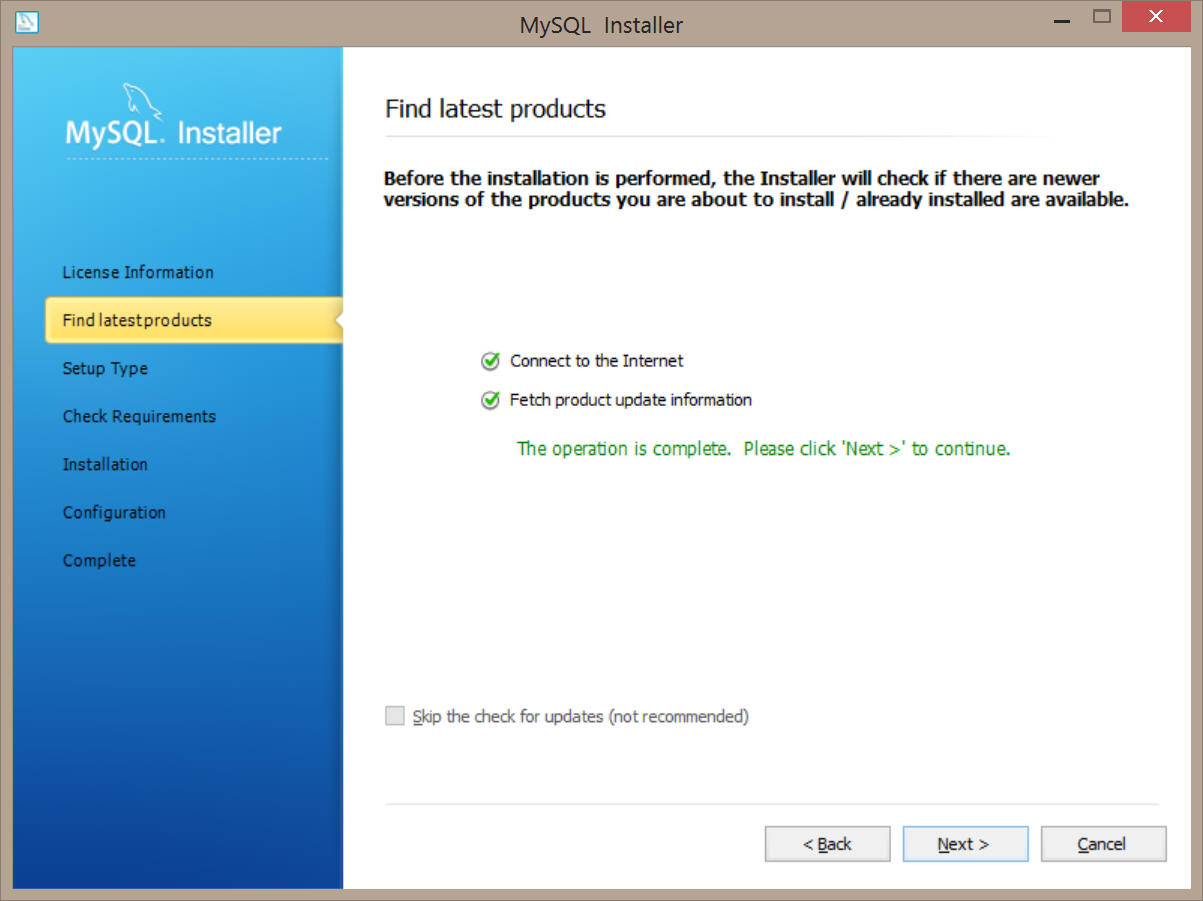Click the Find latest products heading
The image size is (1203, 901).
pyautogui.click(x=495, y=108)
